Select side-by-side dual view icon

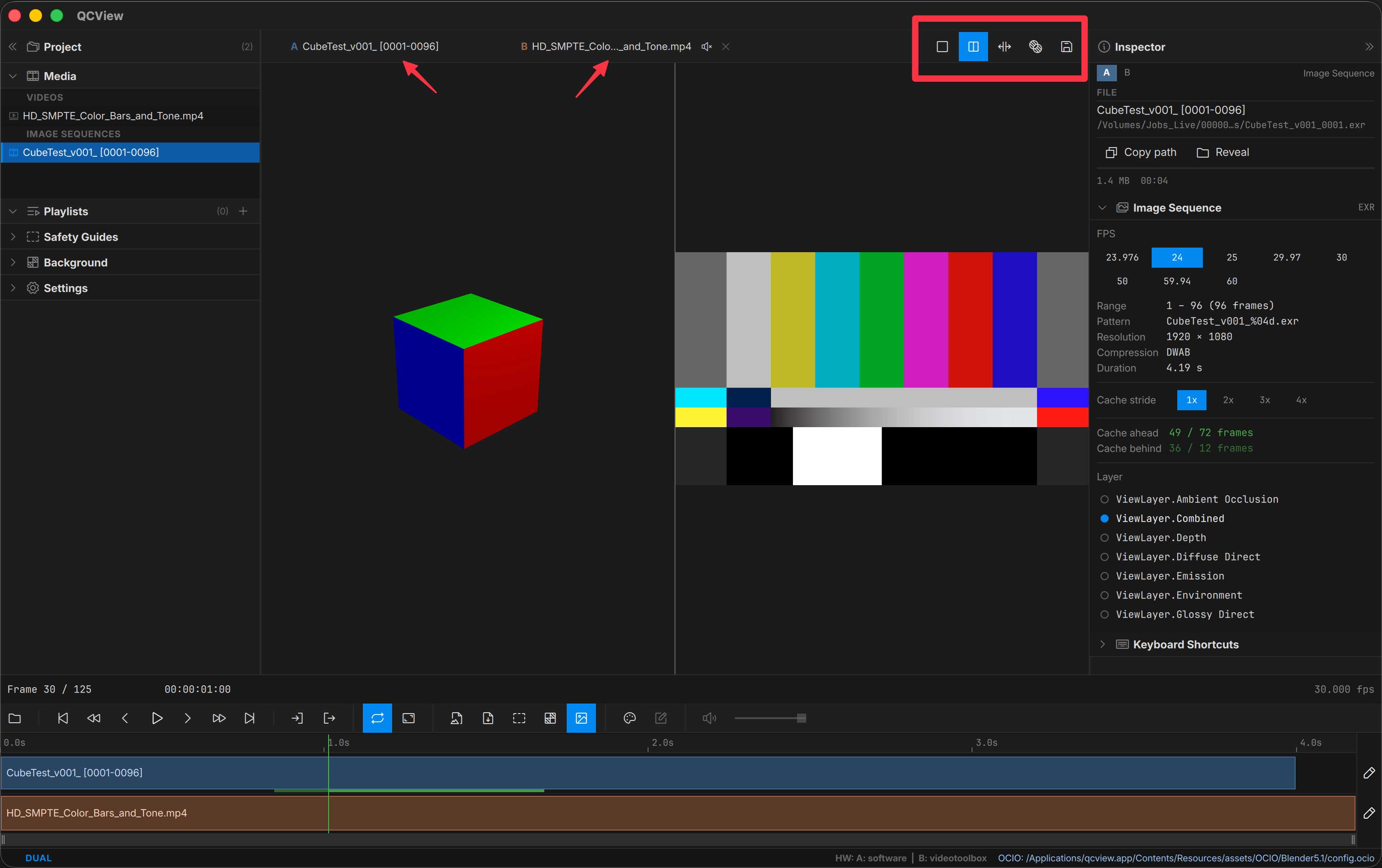point(973,47)
